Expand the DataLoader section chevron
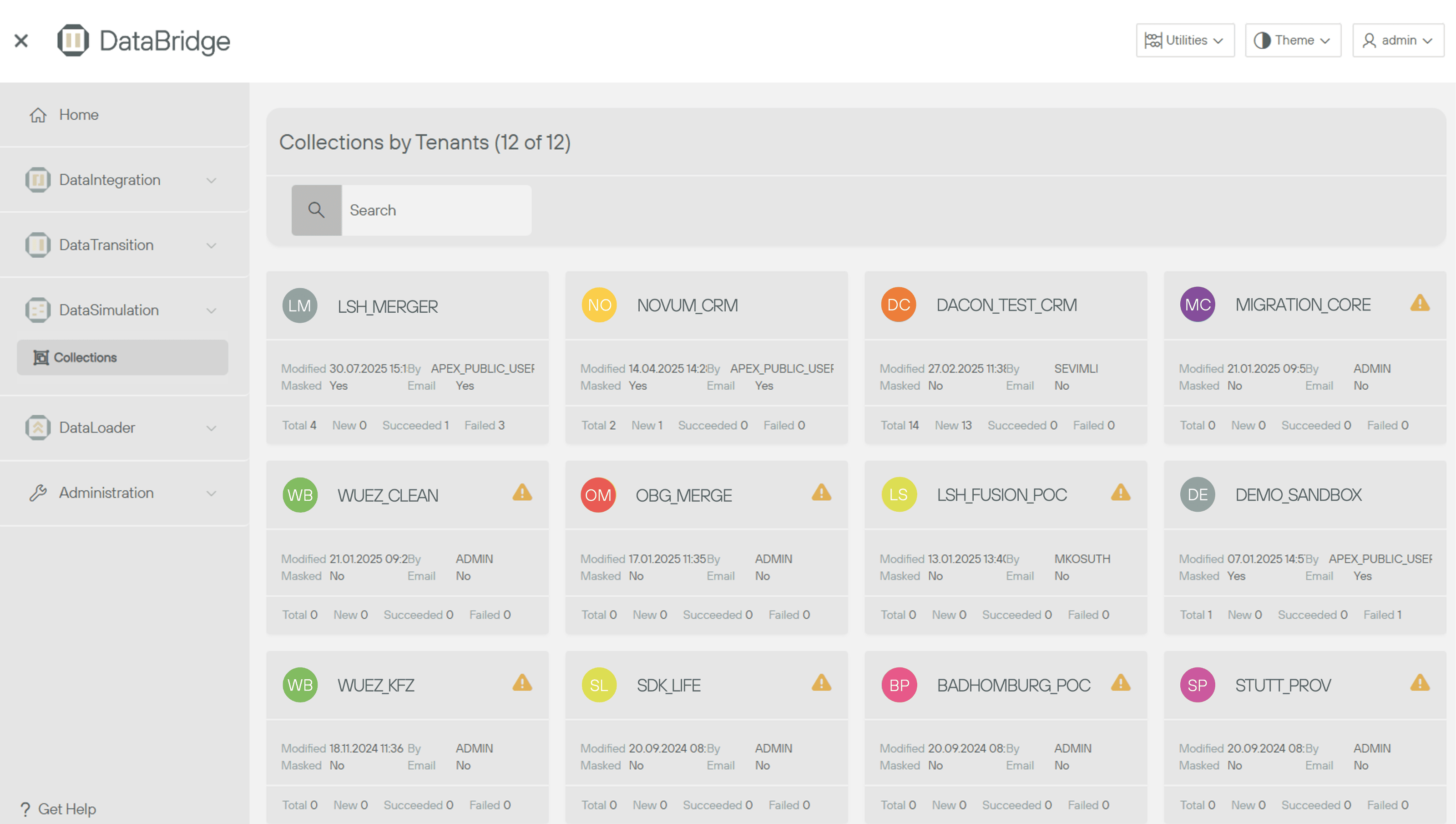Viewport: 1456px width, 824px height. 211,428
